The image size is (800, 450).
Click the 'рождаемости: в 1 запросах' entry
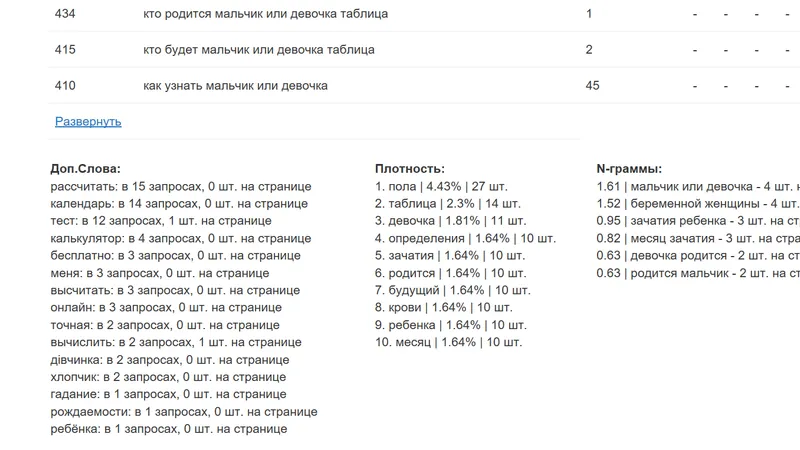184,411
